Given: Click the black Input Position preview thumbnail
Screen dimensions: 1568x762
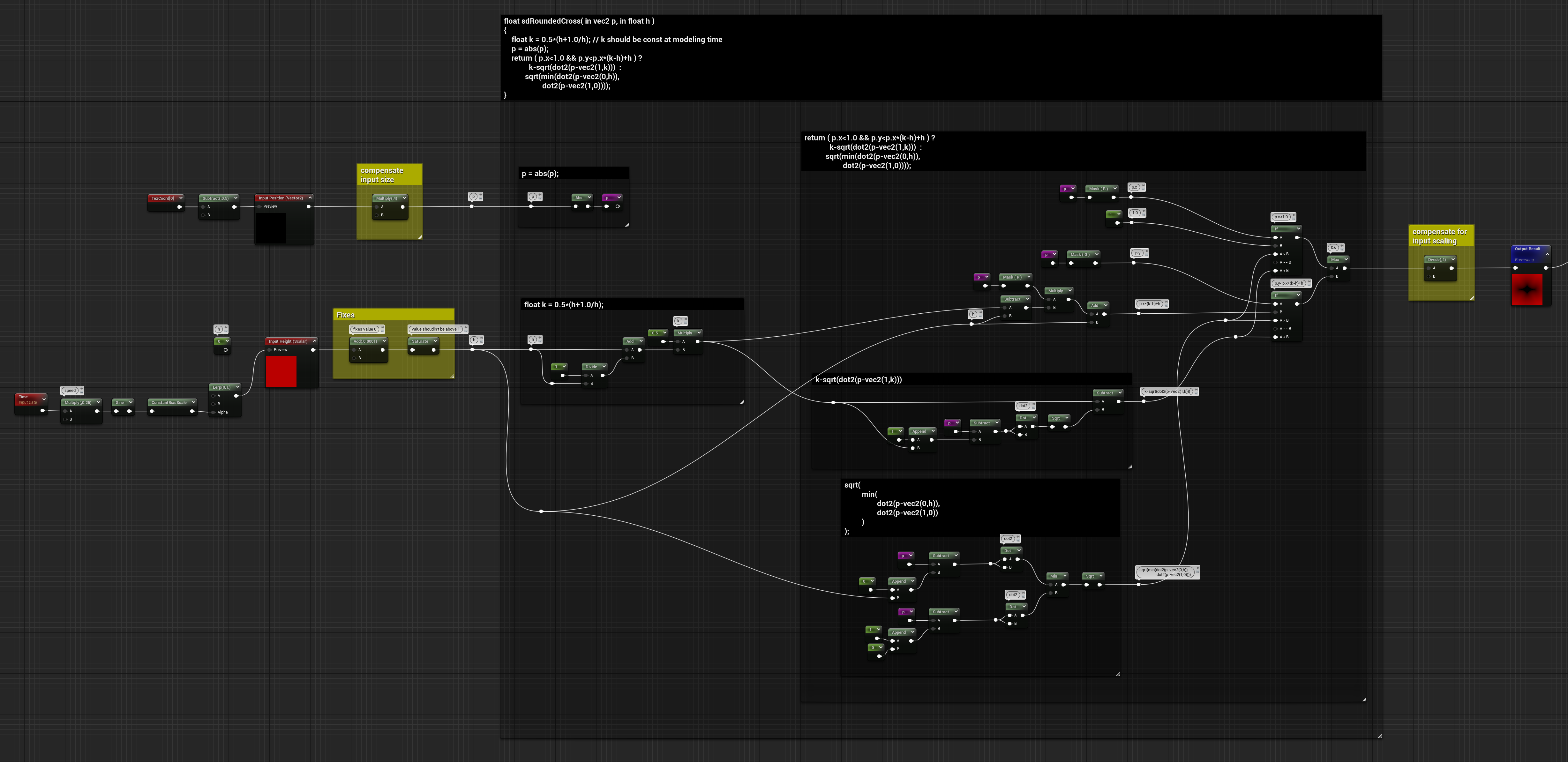Looking at the screenshot, I should 270,228.
